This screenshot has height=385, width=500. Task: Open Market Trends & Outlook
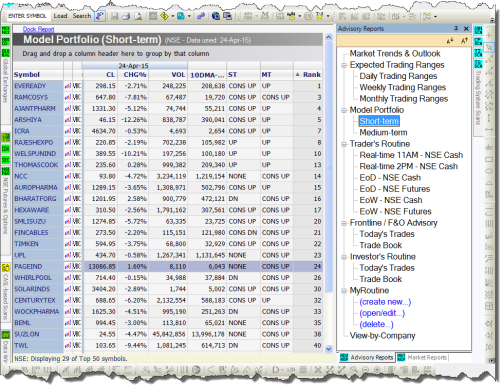[395, 54]
